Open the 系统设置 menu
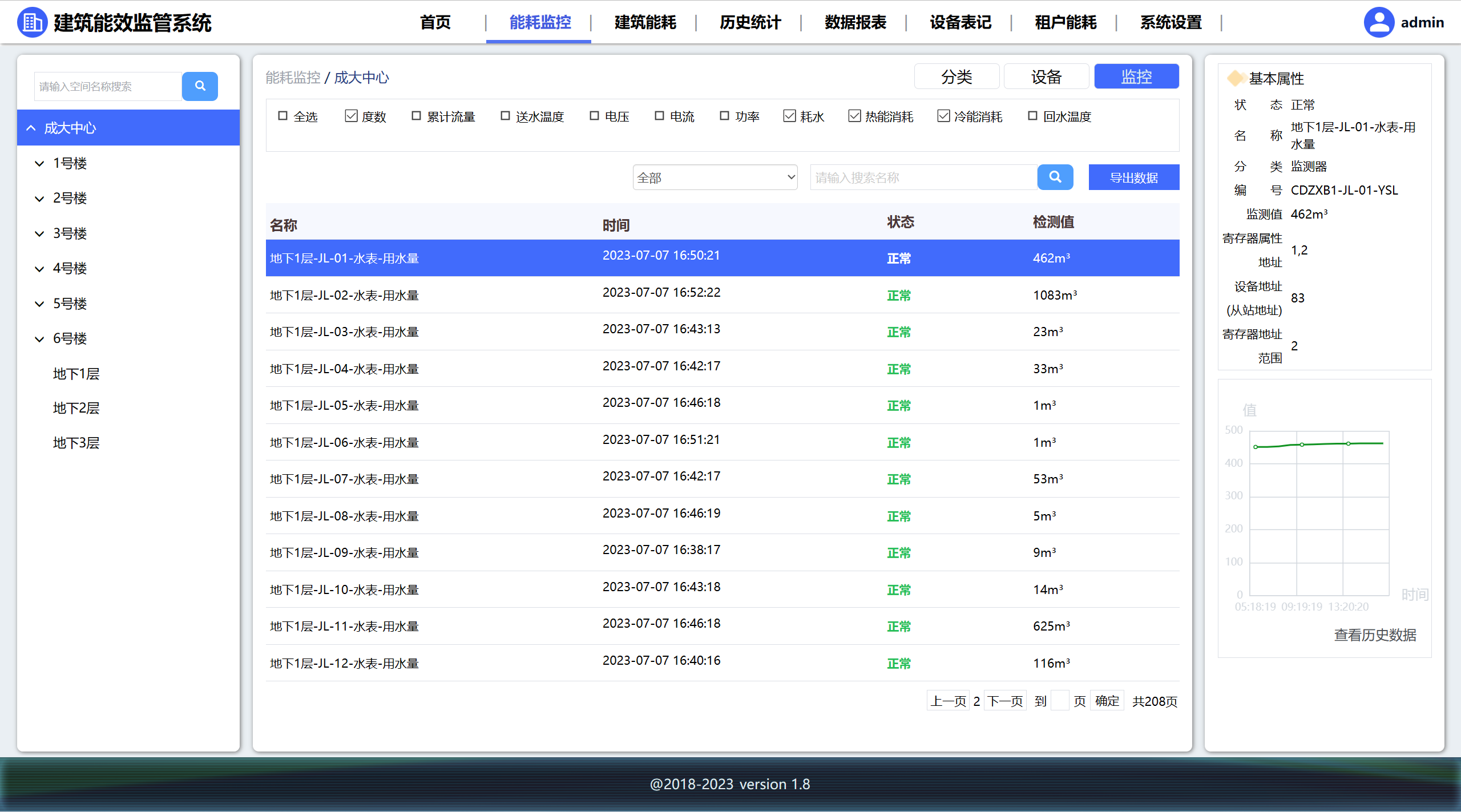The width and height of the screenshot is (1461, 812). point(1171,22)
